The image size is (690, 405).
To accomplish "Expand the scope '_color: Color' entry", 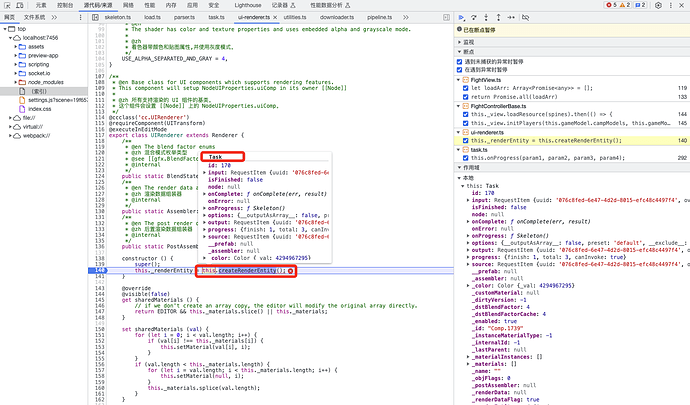I will (468, 286).
